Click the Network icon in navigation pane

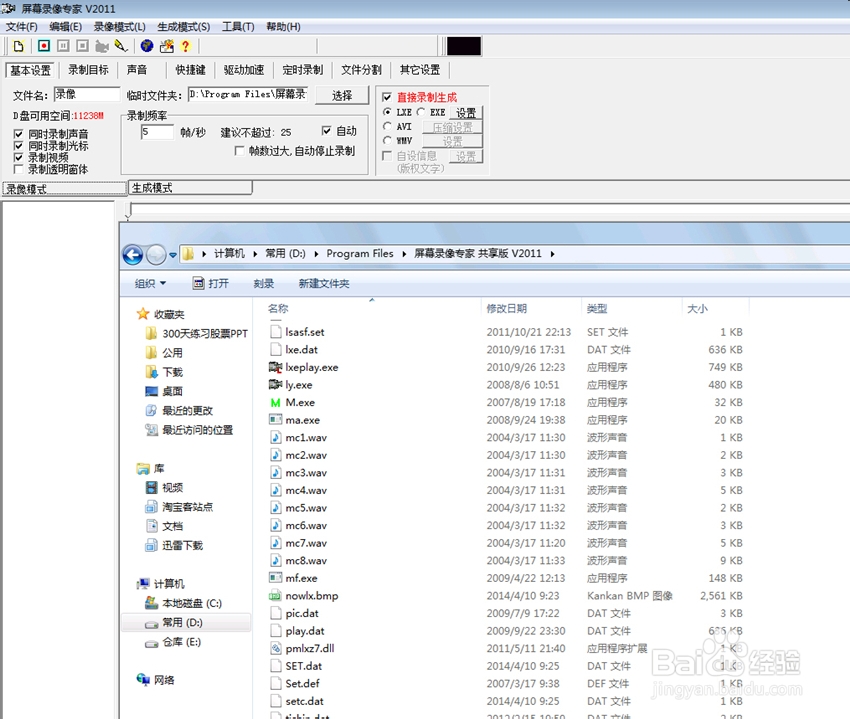[143, 680]
